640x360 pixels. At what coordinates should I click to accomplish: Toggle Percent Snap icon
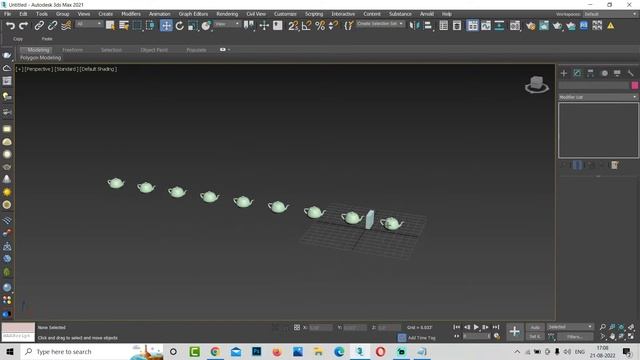(320, 26)
